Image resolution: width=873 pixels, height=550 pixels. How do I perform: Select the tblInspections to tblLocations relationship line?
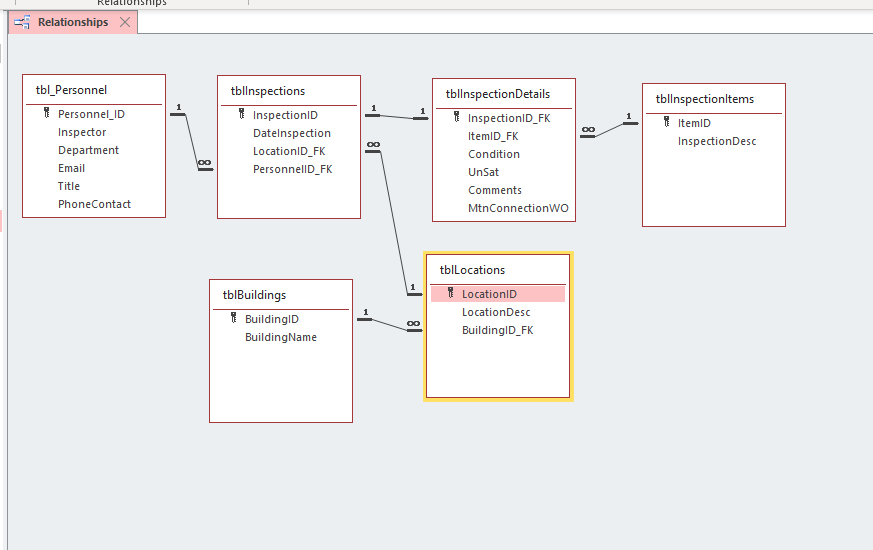coord(394,223)
